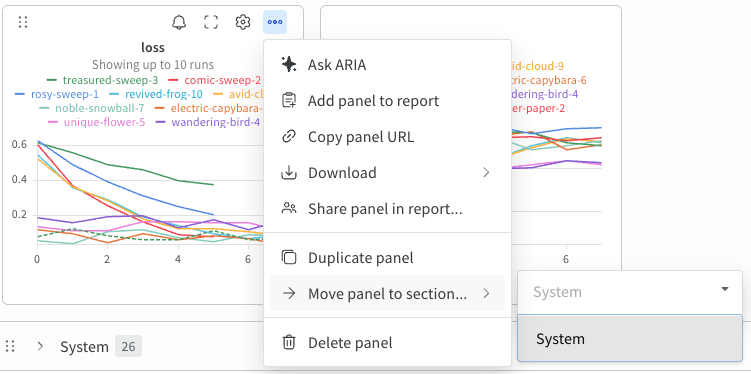Click the System section search field
Viewport: 751px width, 374px height.
click(x=630, y=292)
